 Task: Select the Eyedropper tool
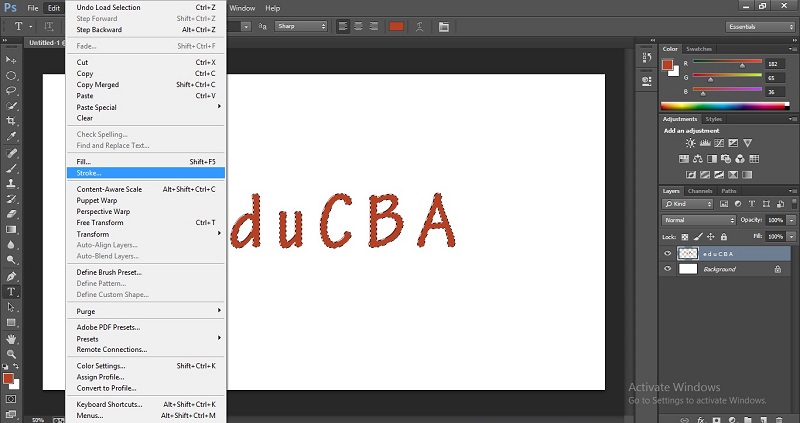pos(11,136)
